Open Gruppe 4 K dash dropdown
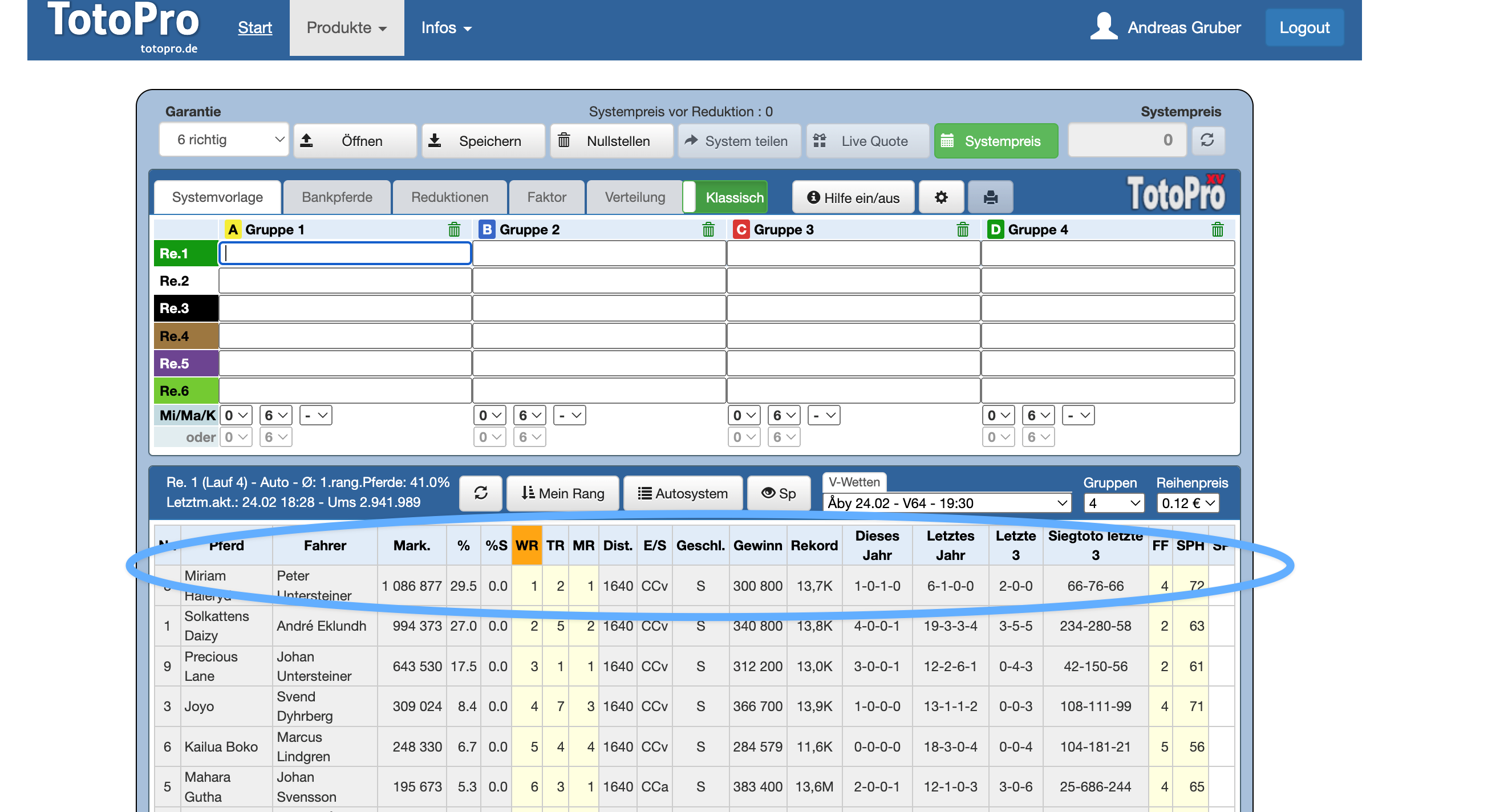This screenshot has width=1508, height=812. click(x=1078, y=415)
